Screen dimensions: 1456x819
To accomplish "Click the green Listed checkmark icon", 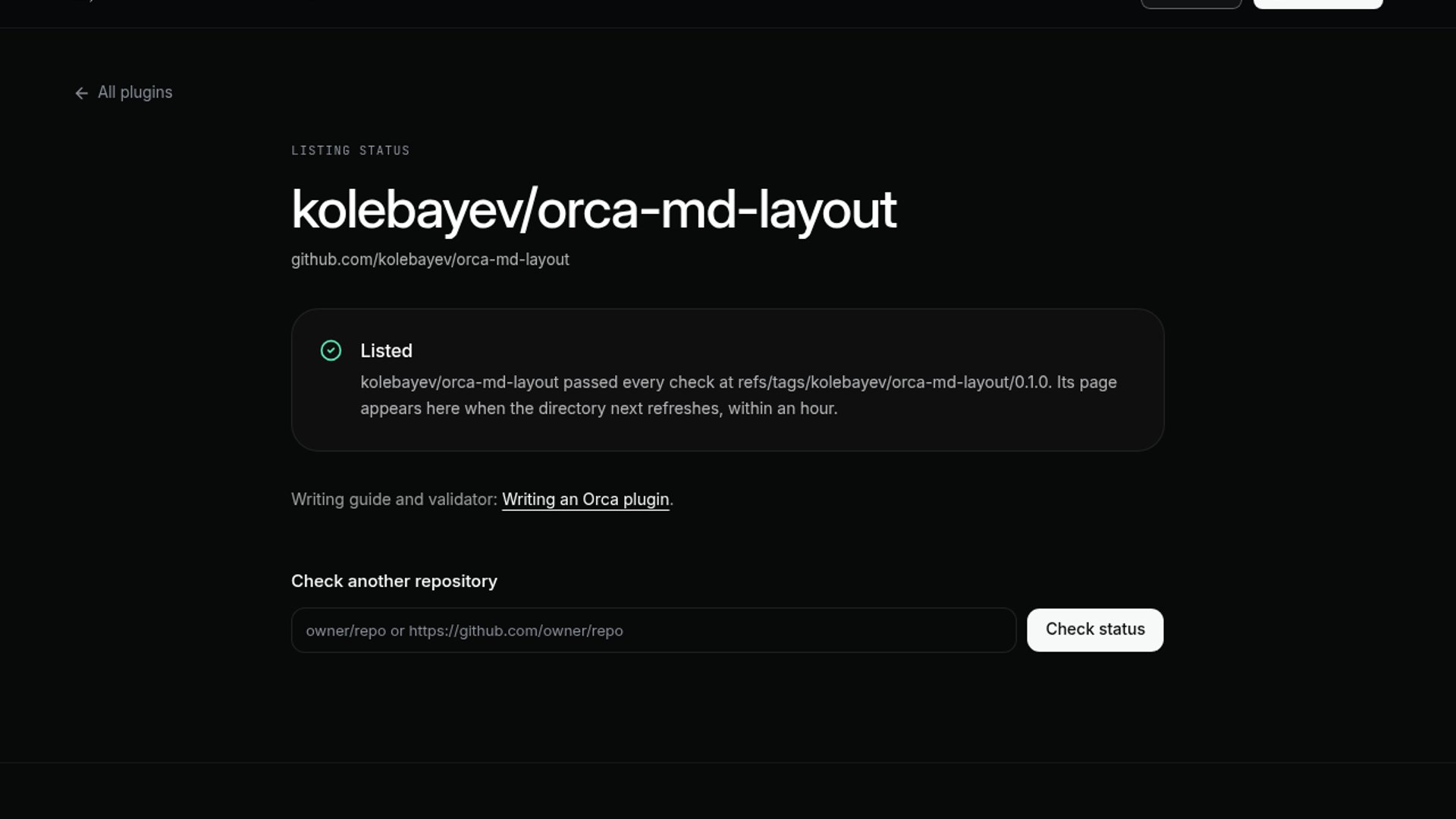I will [x=331, y=350].
